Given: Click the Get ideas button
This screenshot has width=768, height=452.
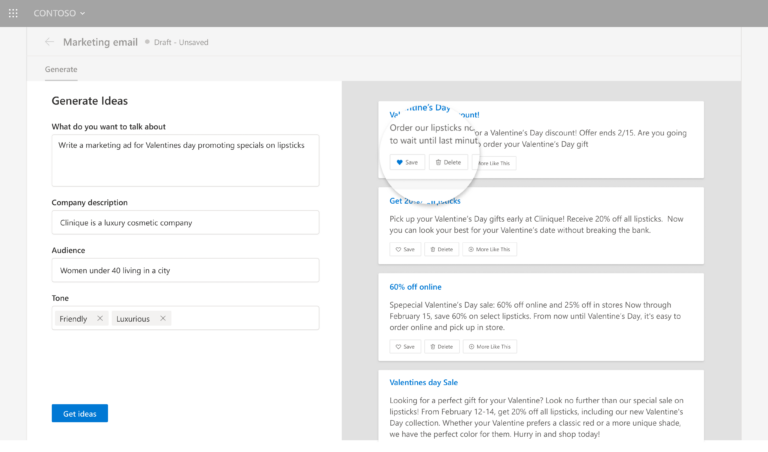Looking at the screenshot, I should pos(79,413).
